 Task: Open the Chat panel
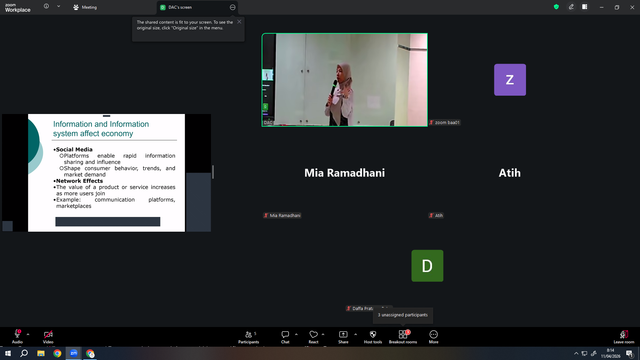[x=285, y=337]
